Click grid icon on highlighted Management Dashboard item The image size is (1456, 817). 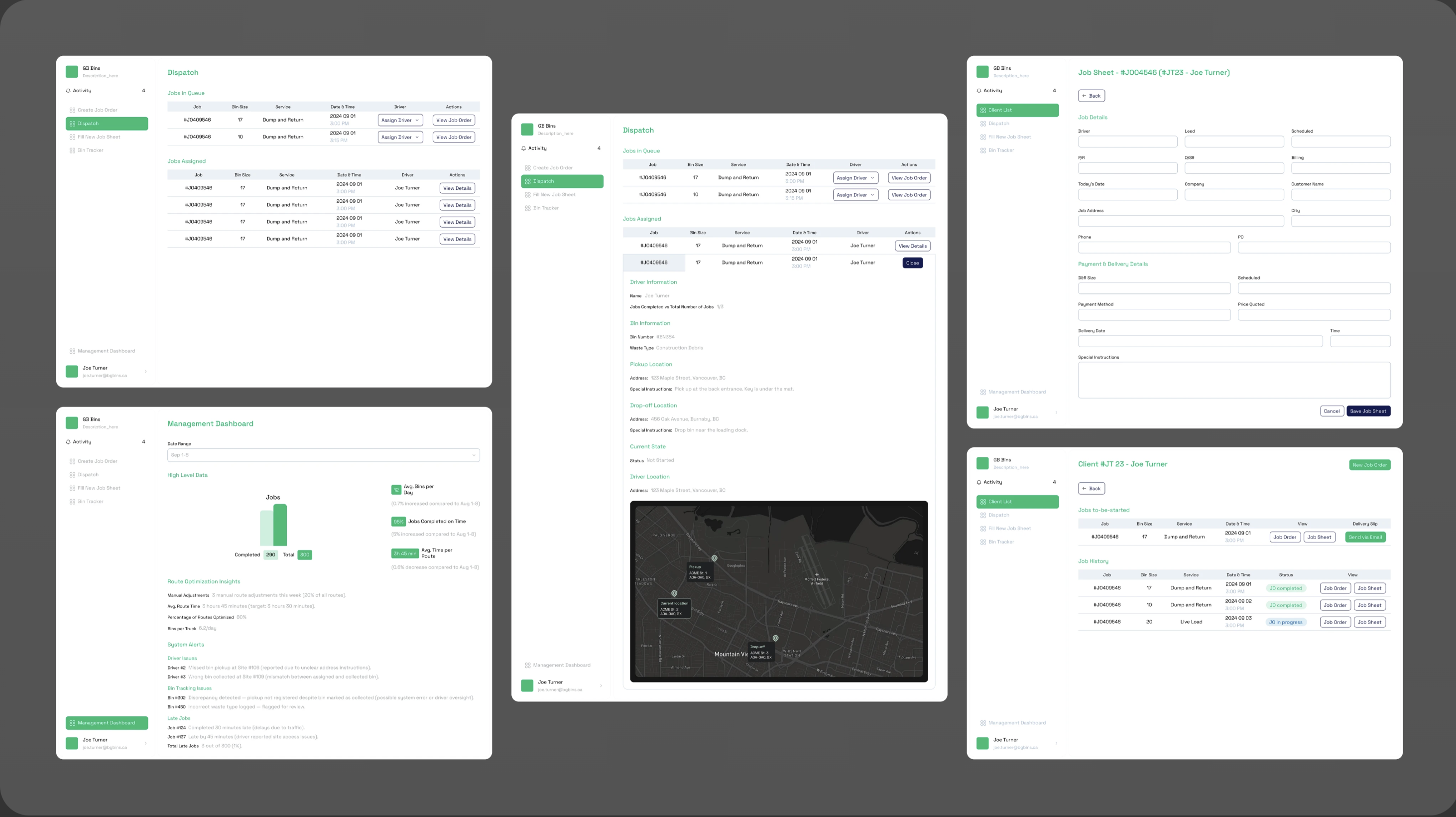click(x=72, y=722)
